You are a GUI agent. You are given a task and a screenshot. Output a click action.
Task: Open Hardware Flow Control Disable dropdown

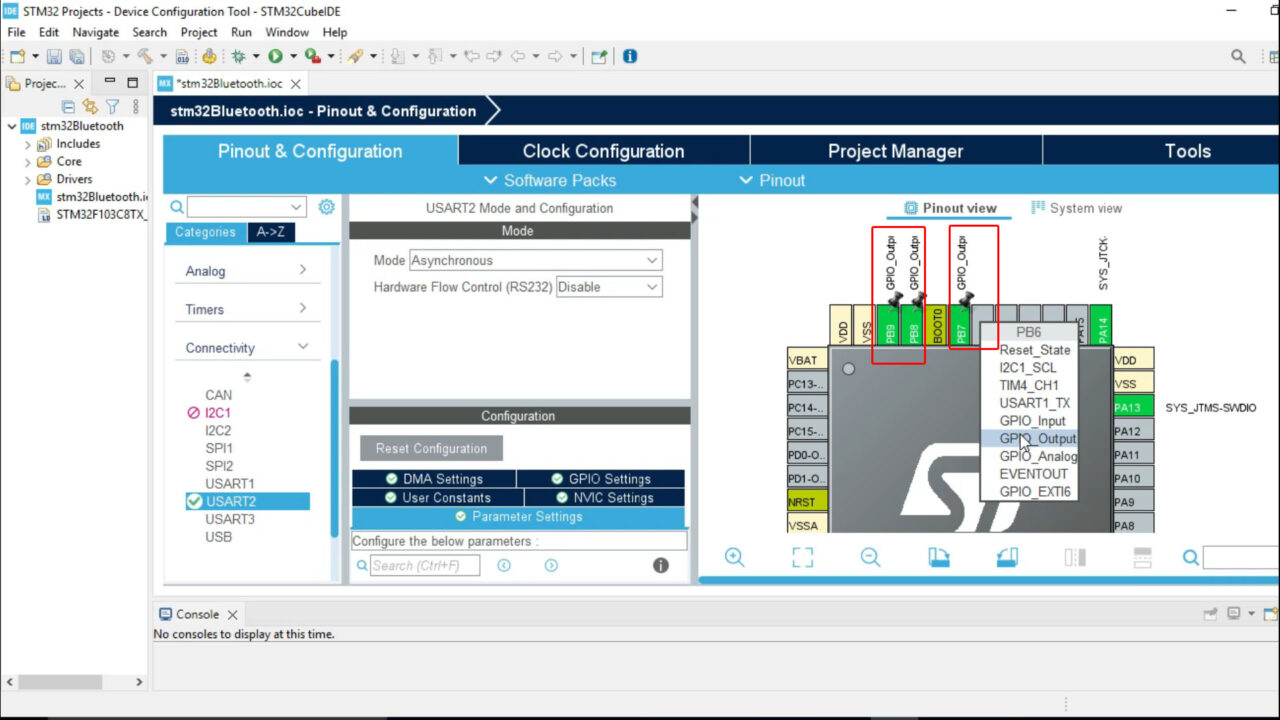(x=609, y=287)
